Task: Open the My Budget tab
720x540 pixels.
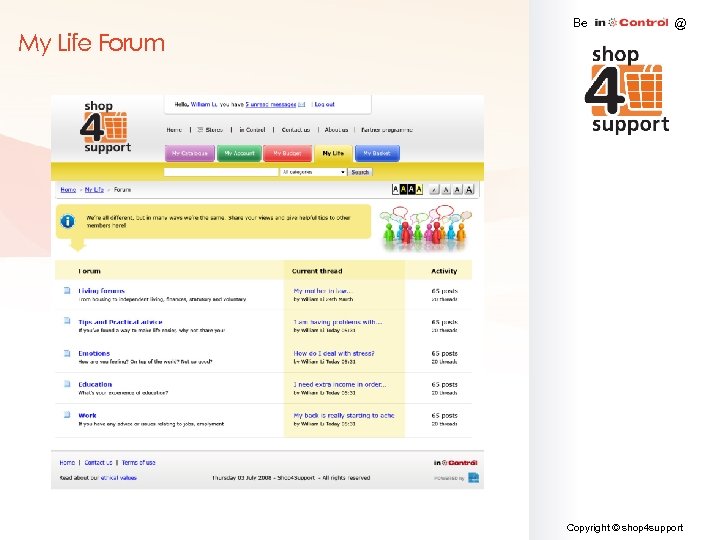Action: 287,153
